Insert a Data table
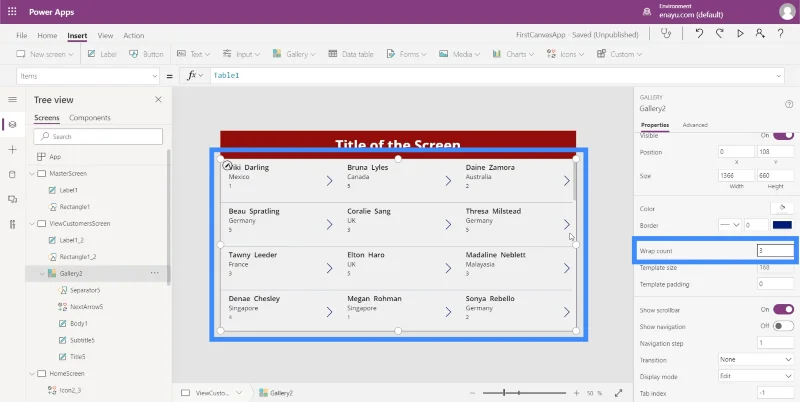800x402 pixels. coord(351,54)
